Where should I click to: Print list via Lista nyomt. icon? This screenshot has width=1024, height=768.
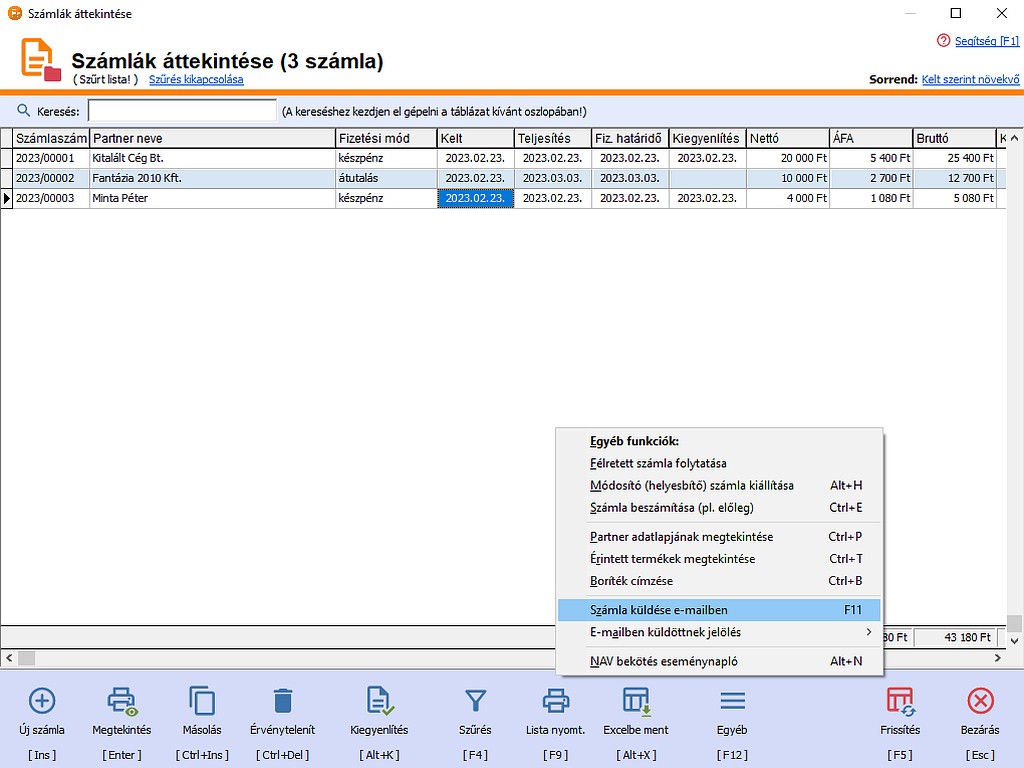pyautogui.click(x=555, y=701)
